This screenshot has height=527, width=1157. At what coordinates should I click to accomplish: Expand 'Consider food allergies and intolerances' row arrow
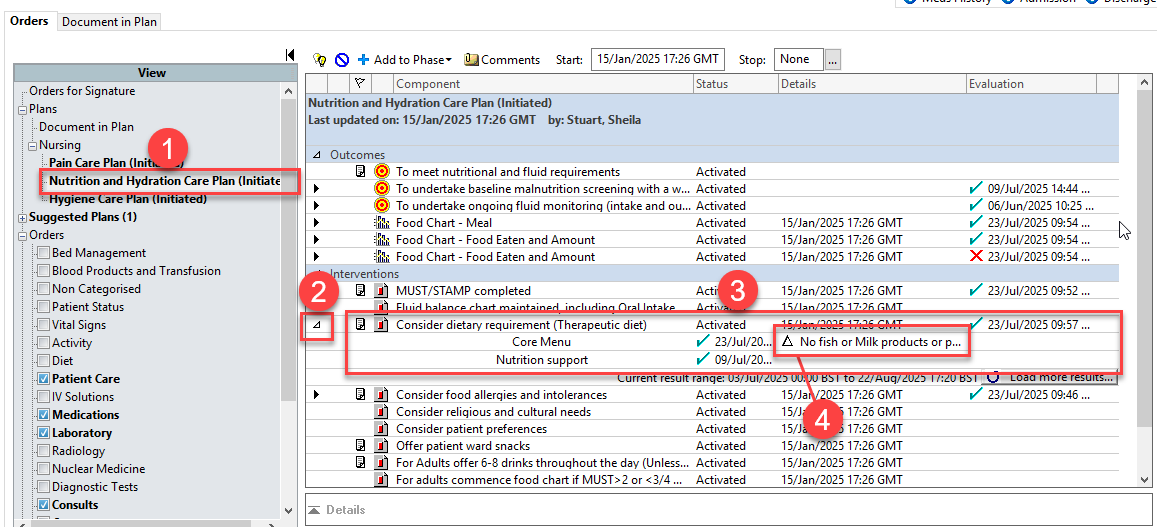click(317, 395)
